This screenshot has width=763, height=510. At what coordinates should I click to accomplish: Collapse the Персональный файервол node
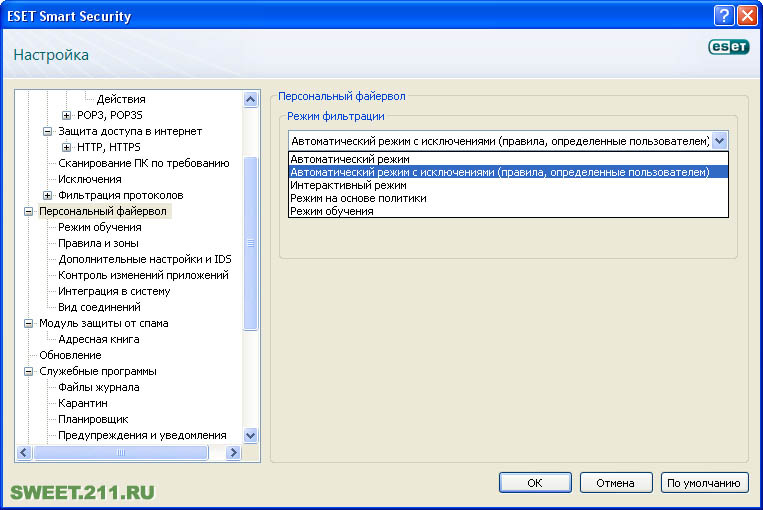click(28, 212)
